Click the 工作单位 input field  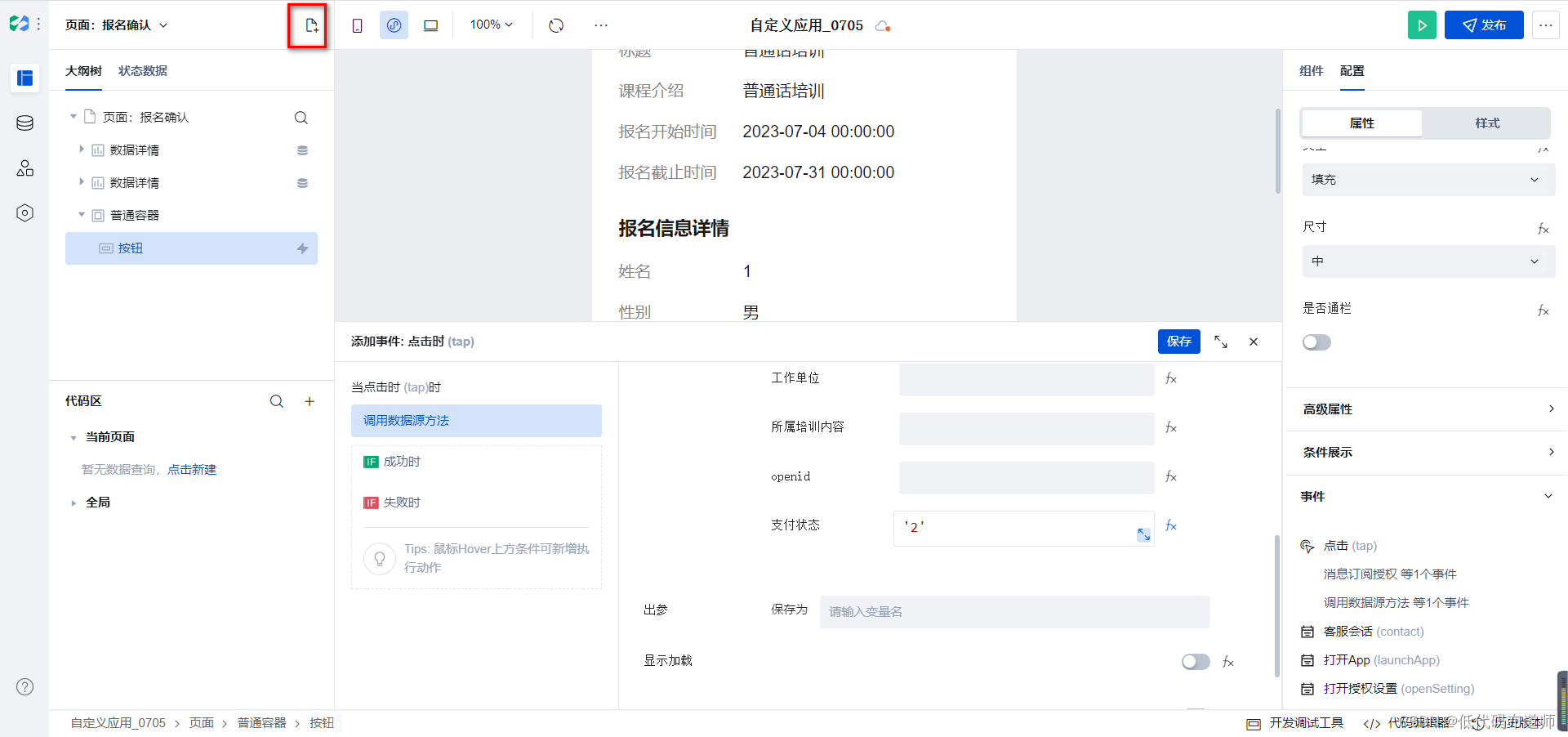[1027, 380]
